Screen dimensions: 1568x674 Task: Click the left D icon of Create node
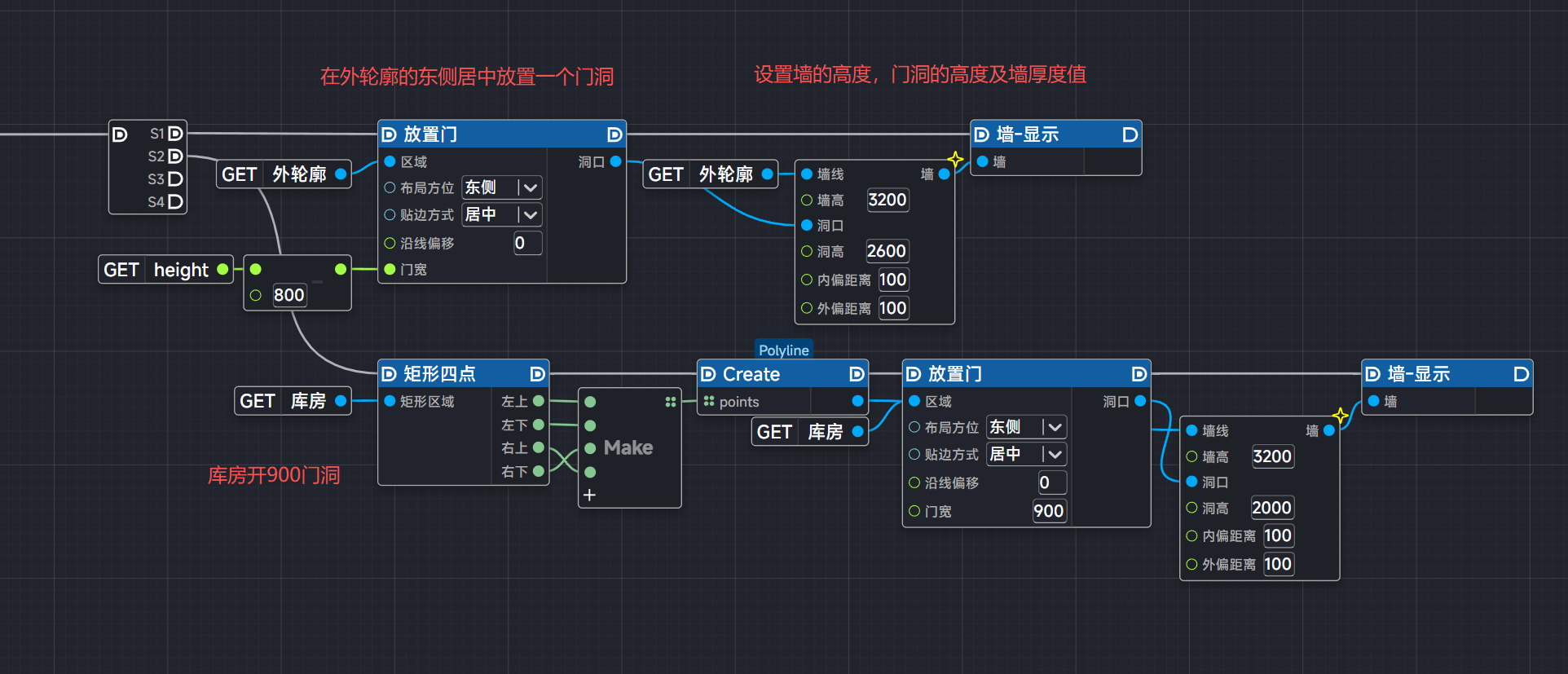(x=708, y=374)
